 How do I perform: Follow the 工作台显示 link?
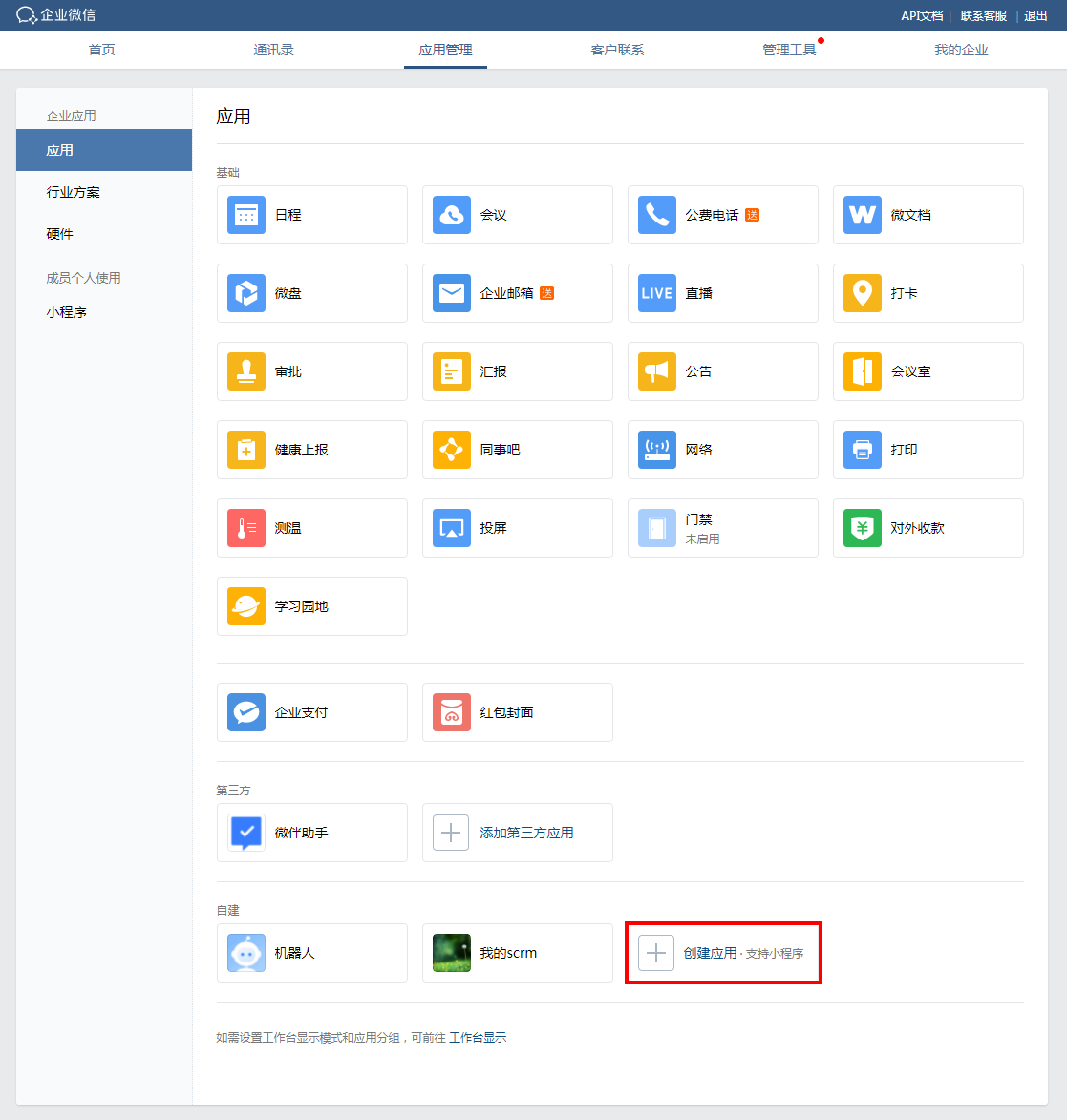click(478, 1038)
